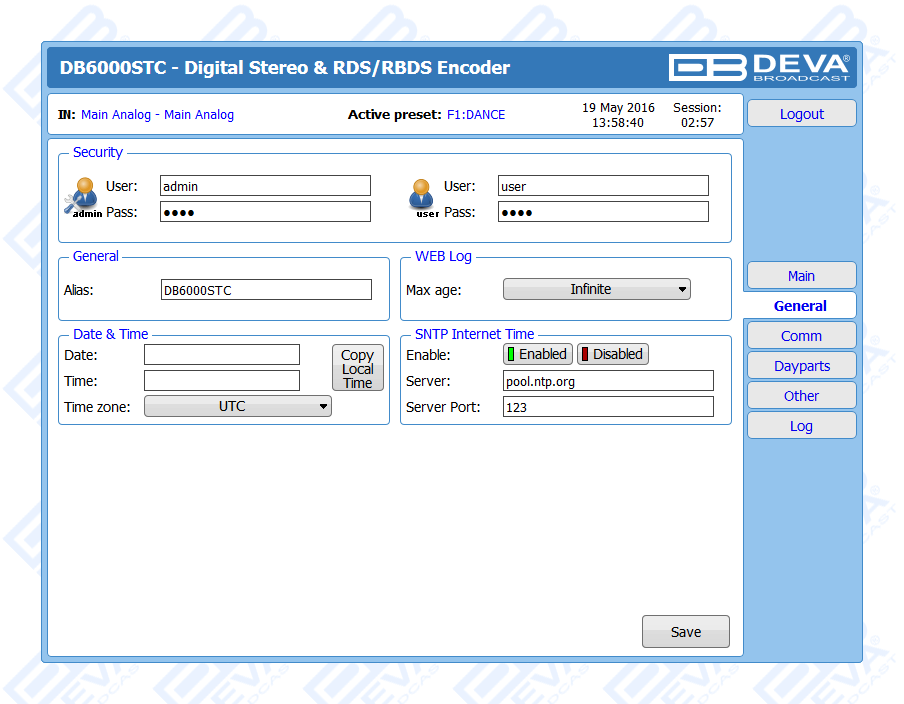Disable SNTP Internet Time

pyautogui.click(x=612, y=354)
